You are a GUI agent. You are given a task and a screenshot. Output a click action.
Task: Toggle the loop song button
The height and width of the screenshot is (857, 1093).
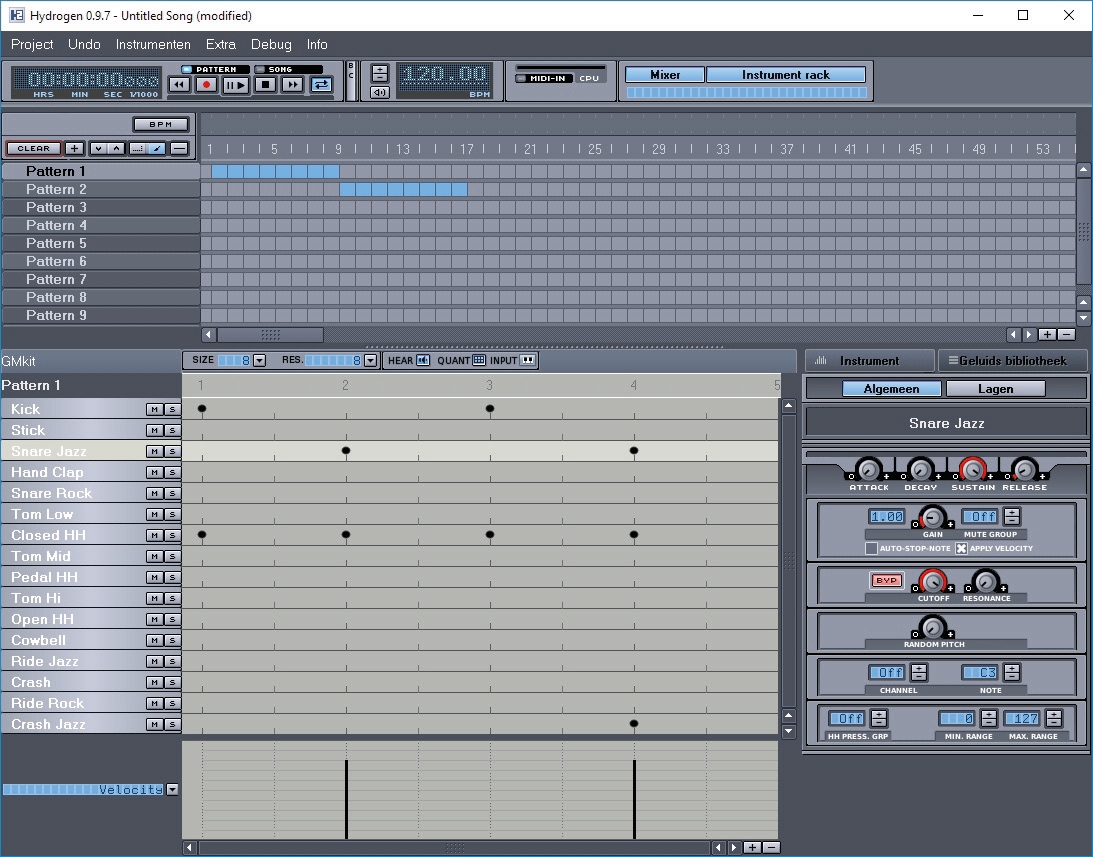321,85
